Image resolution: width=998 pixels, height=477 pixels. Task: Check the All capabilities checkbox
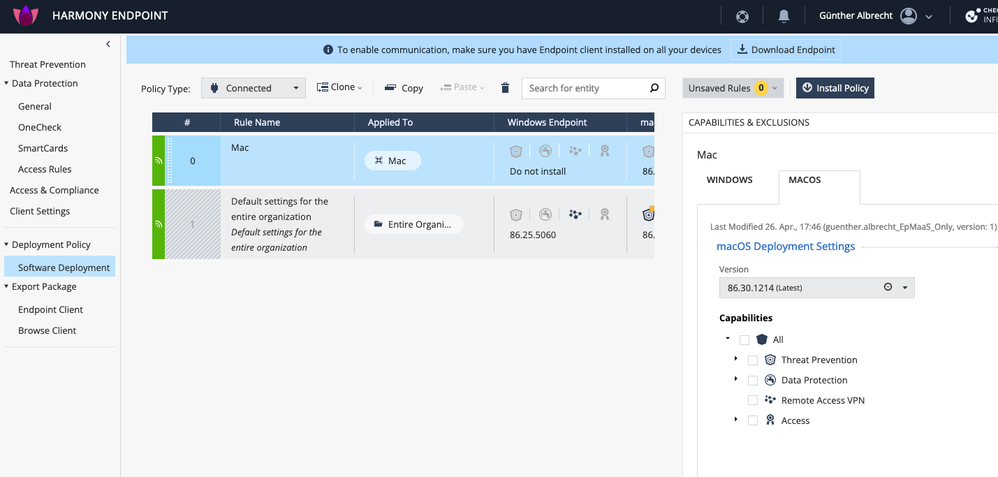(745, 340)
